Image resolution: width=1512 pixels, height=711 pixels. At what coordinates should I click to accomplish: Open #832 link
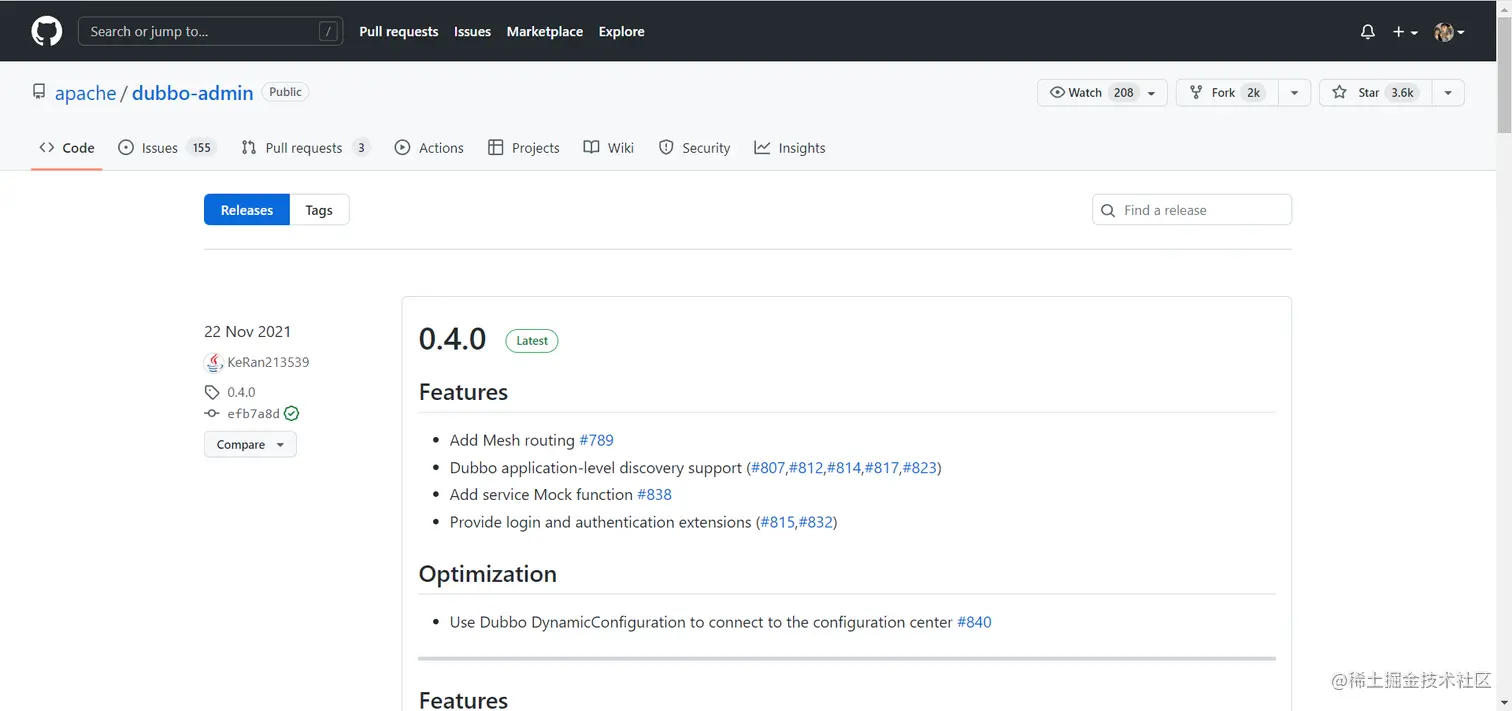coord(816,522)
